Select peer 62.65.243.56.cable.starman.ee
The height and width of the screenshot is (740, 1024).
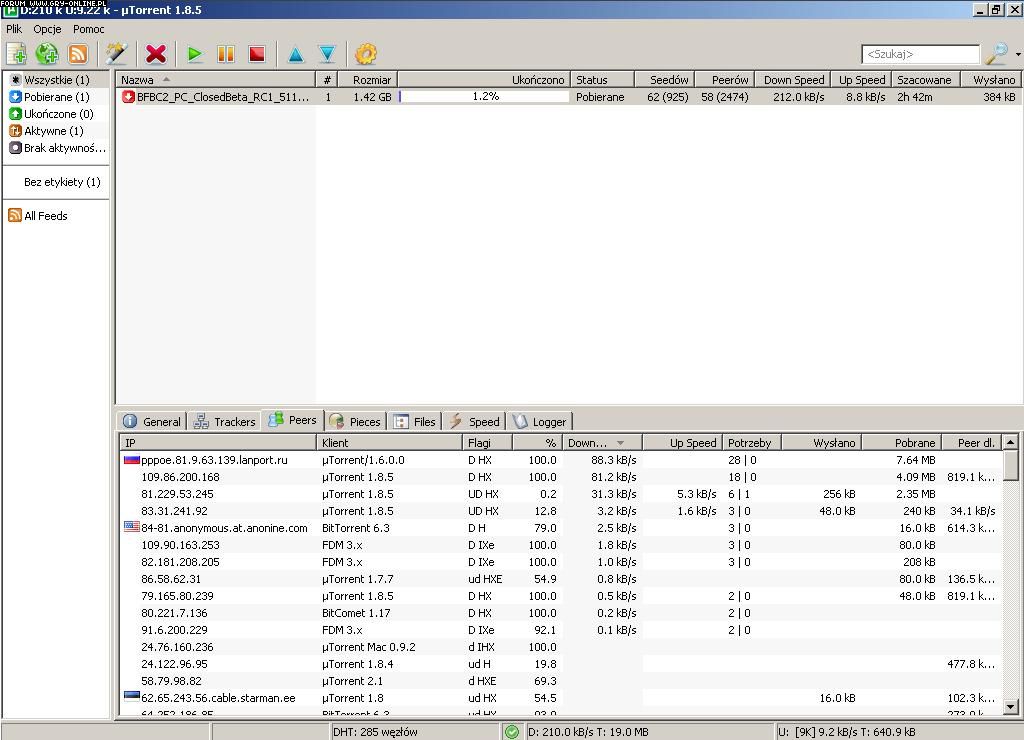[560, 698]
